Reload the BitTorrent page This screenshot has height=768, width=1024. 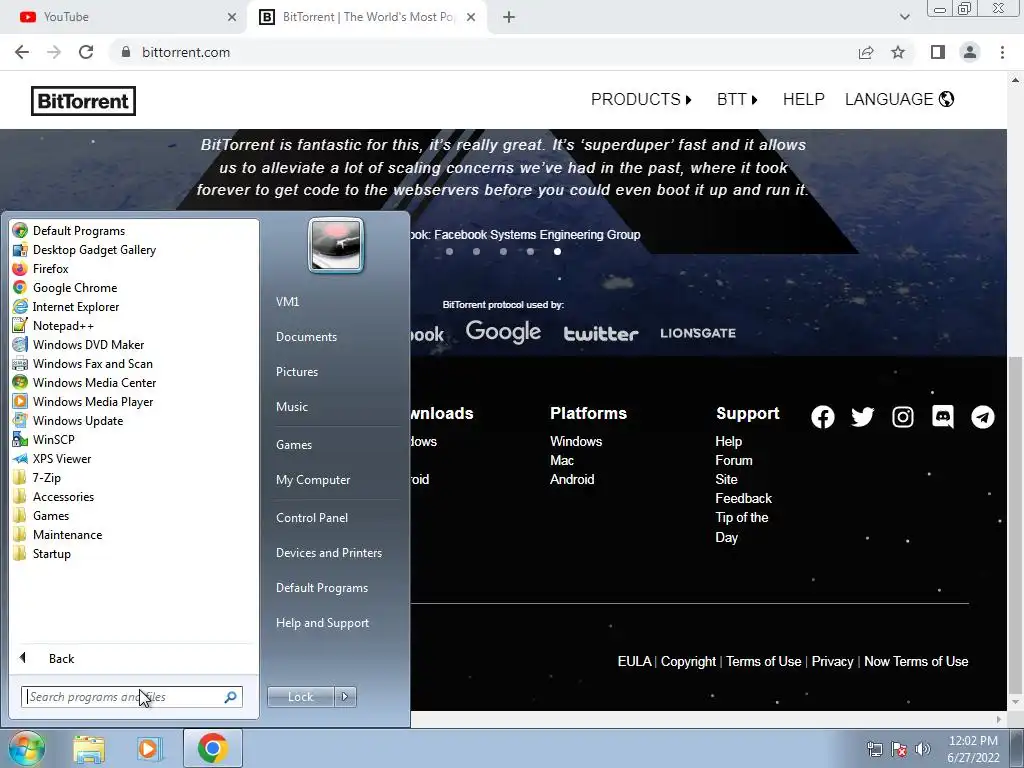[86, 52]
